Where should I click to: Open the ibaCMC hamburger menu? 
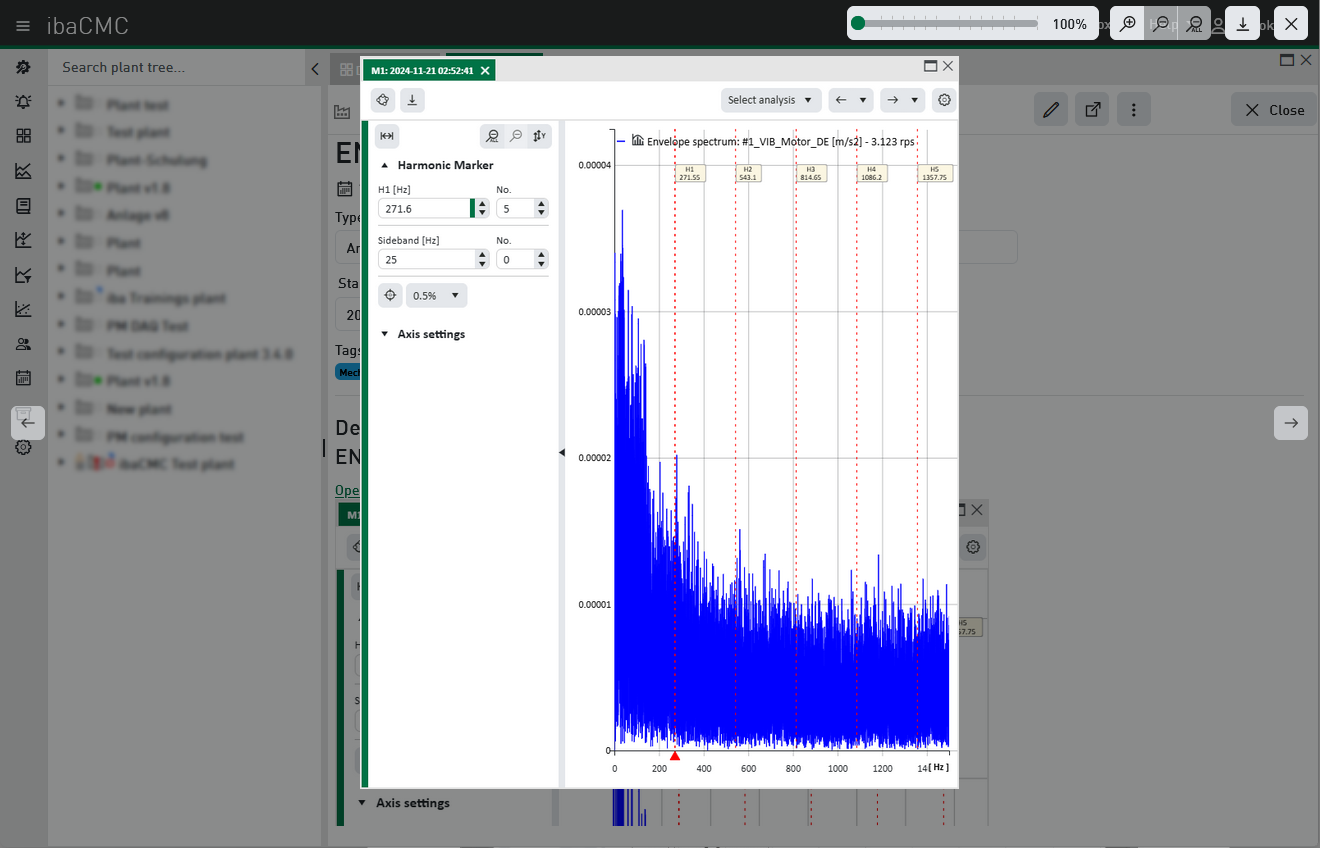[23, 25]
